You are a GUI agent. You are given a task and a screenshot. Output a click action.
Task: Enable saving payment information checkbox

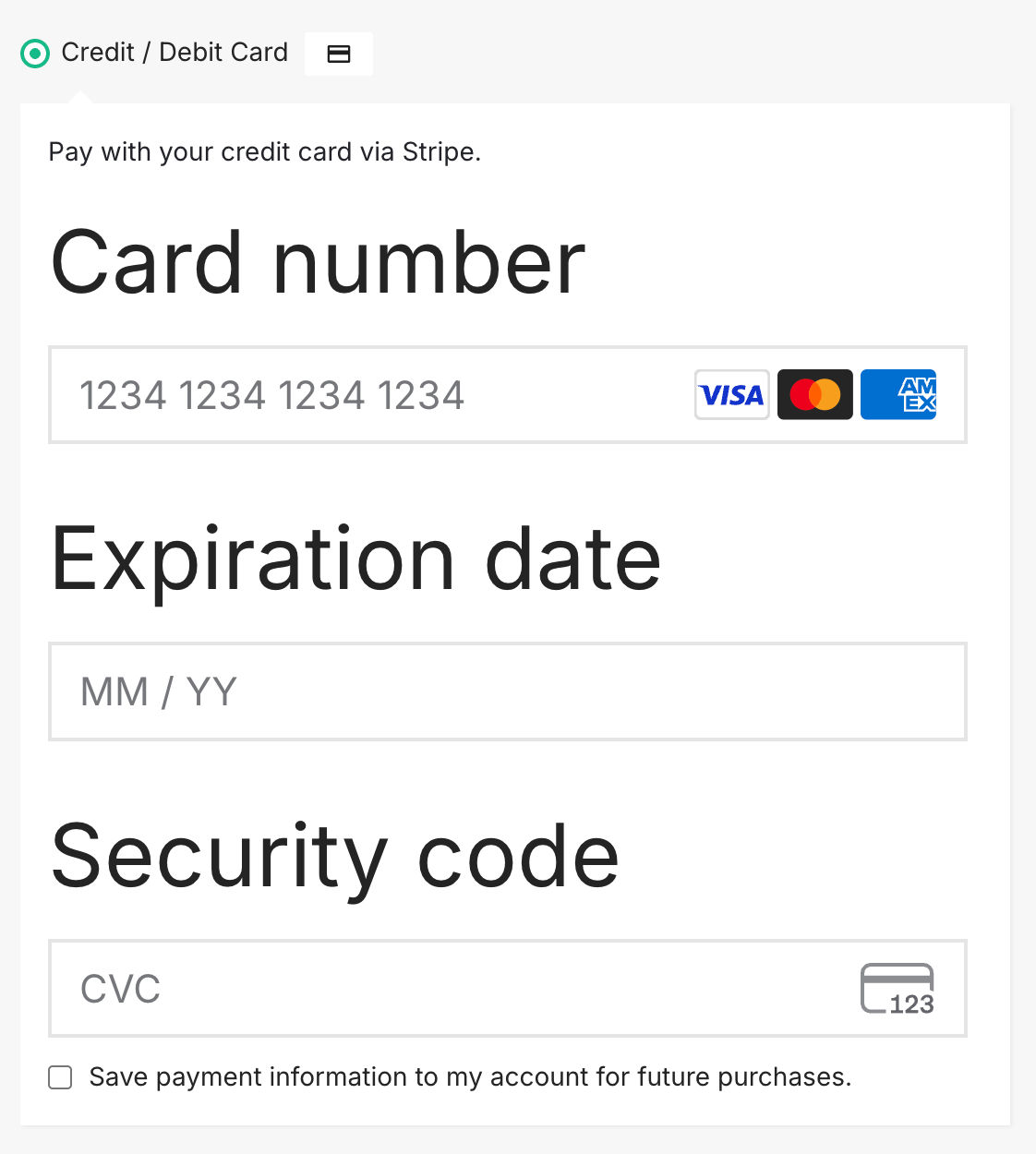click(60, 1077)
